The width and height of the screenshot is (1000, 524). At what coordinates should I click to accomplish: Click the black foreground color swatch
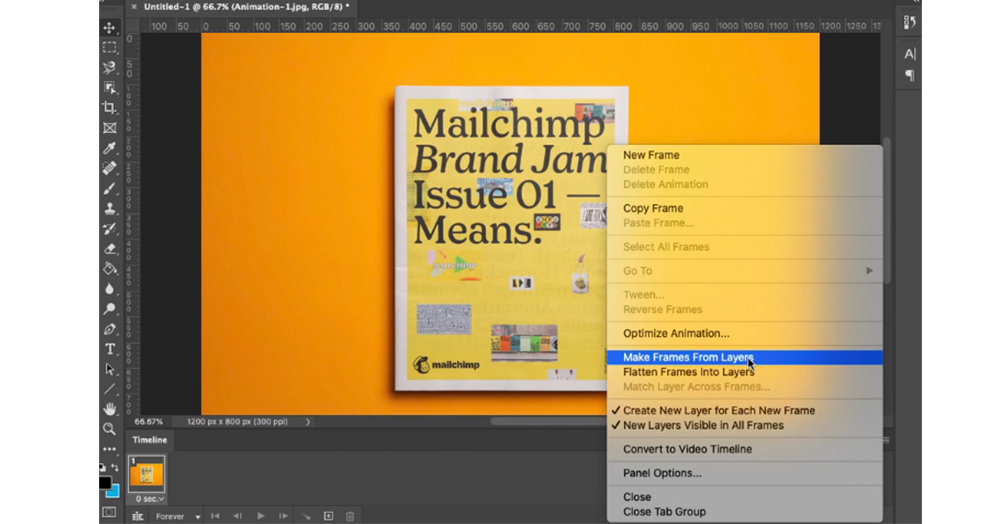[x=105, y=483]
